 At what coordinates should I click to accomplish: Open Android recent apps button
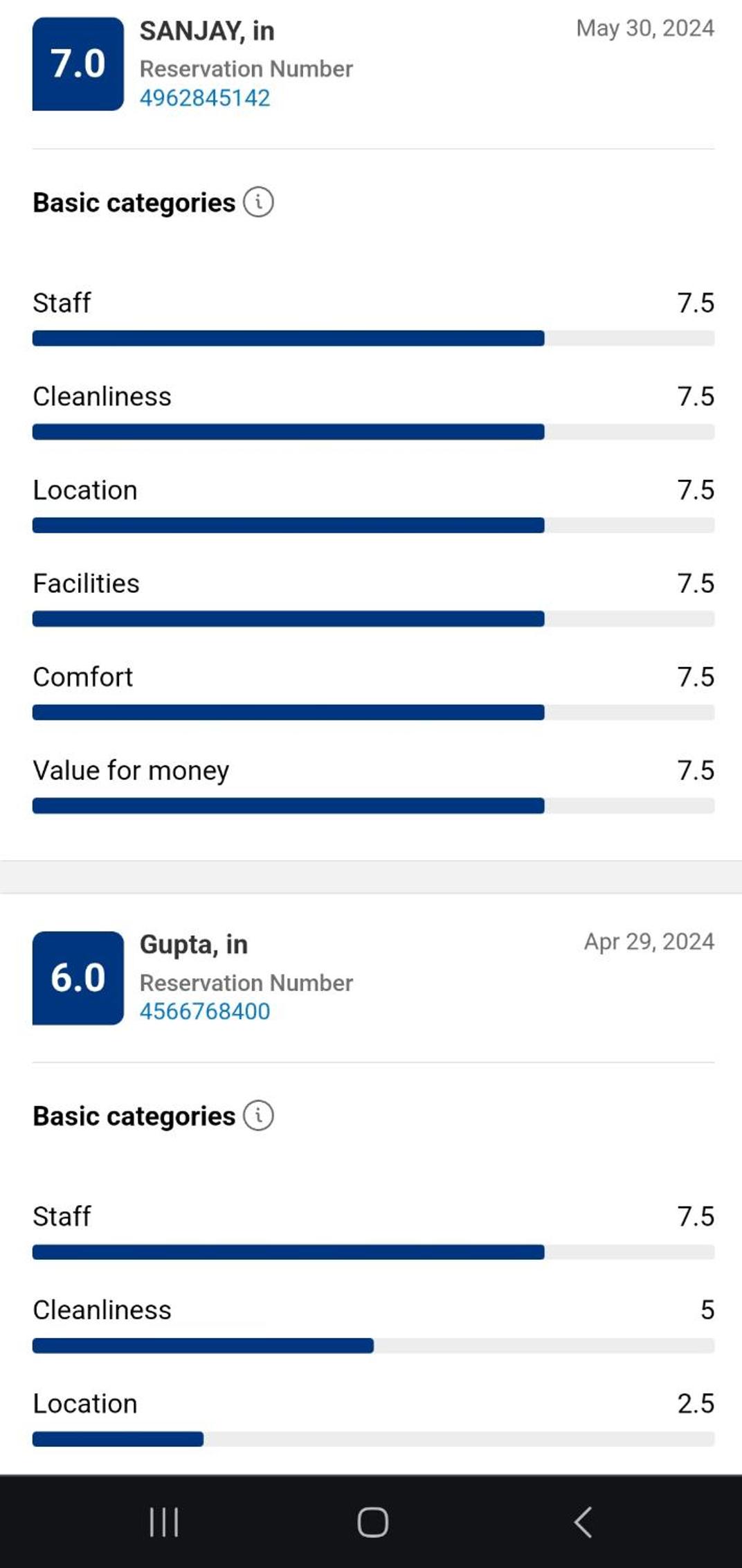[164, 1522]
